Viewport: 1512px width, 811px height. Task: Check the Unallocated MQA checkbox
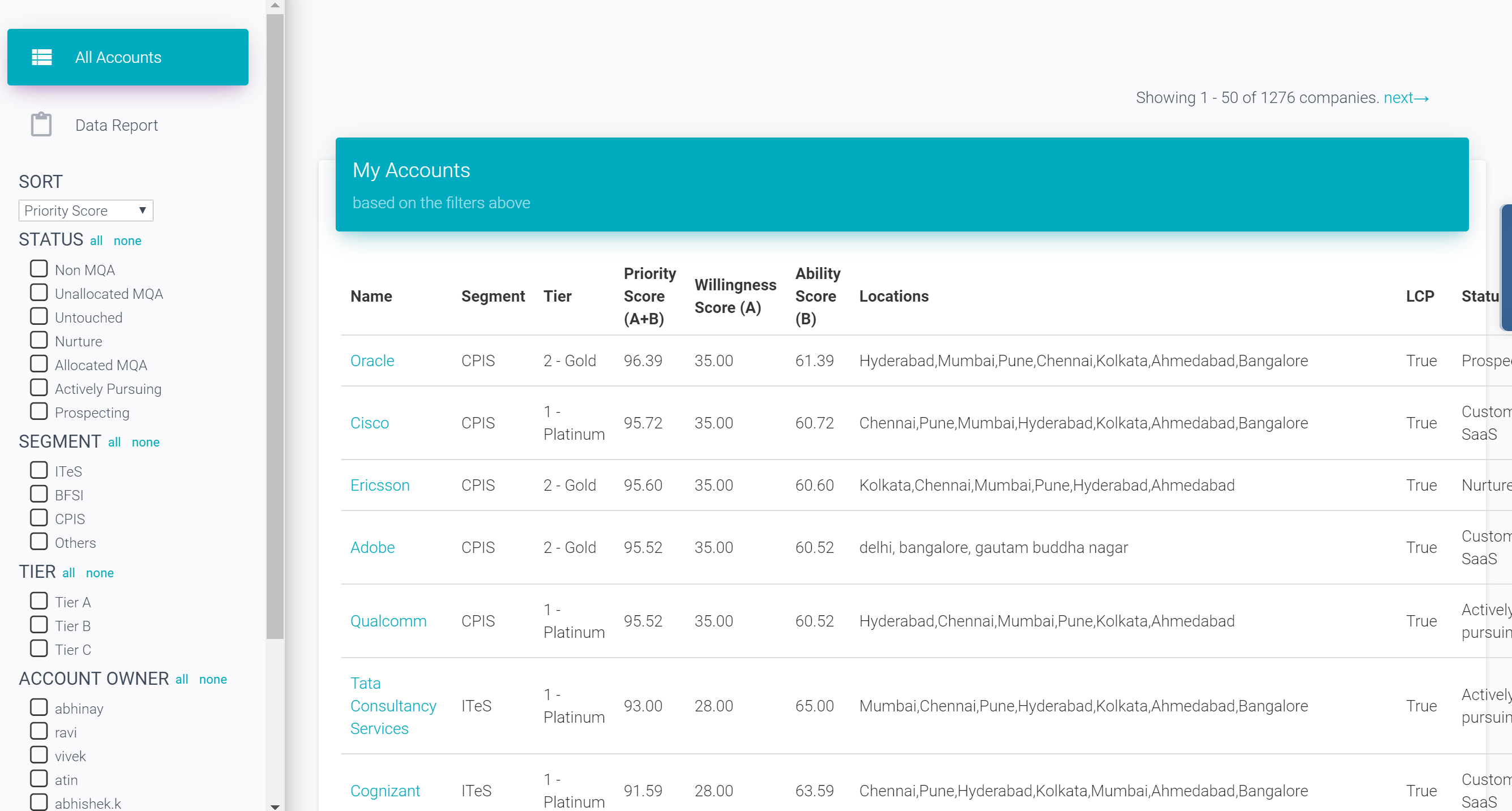pos(38,292)
